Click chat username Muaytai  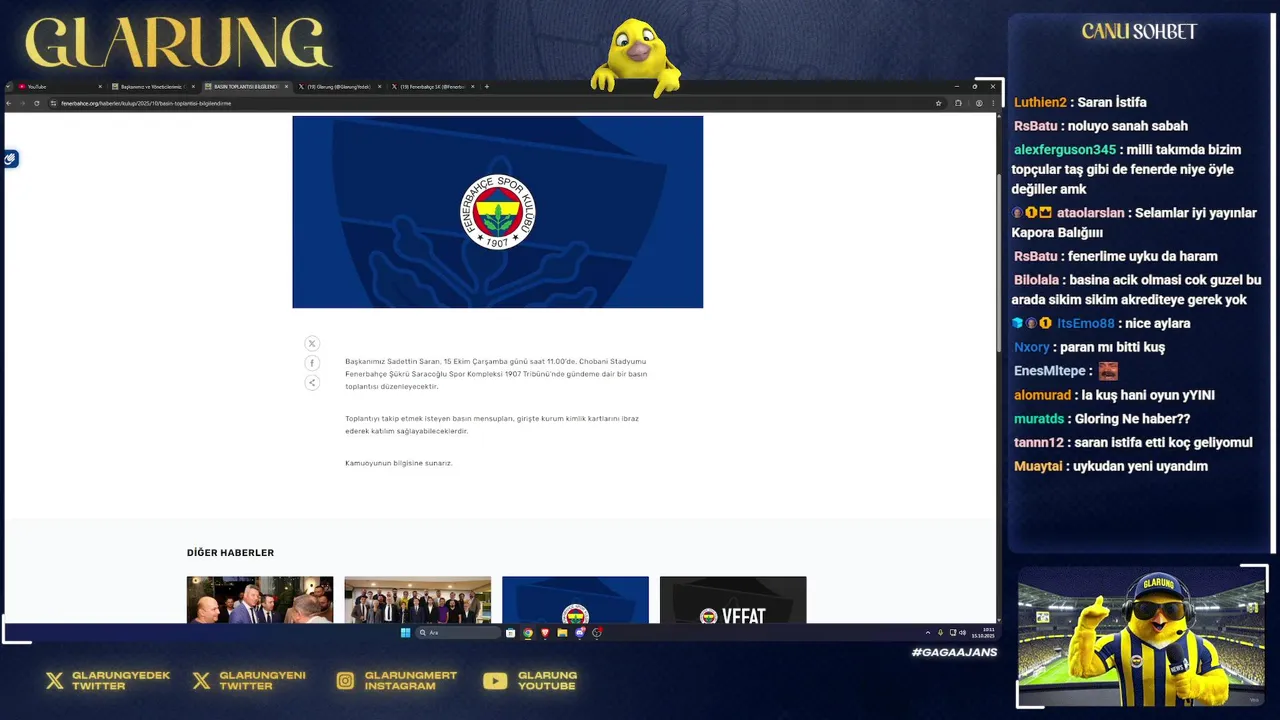(x=1038, y=466)
